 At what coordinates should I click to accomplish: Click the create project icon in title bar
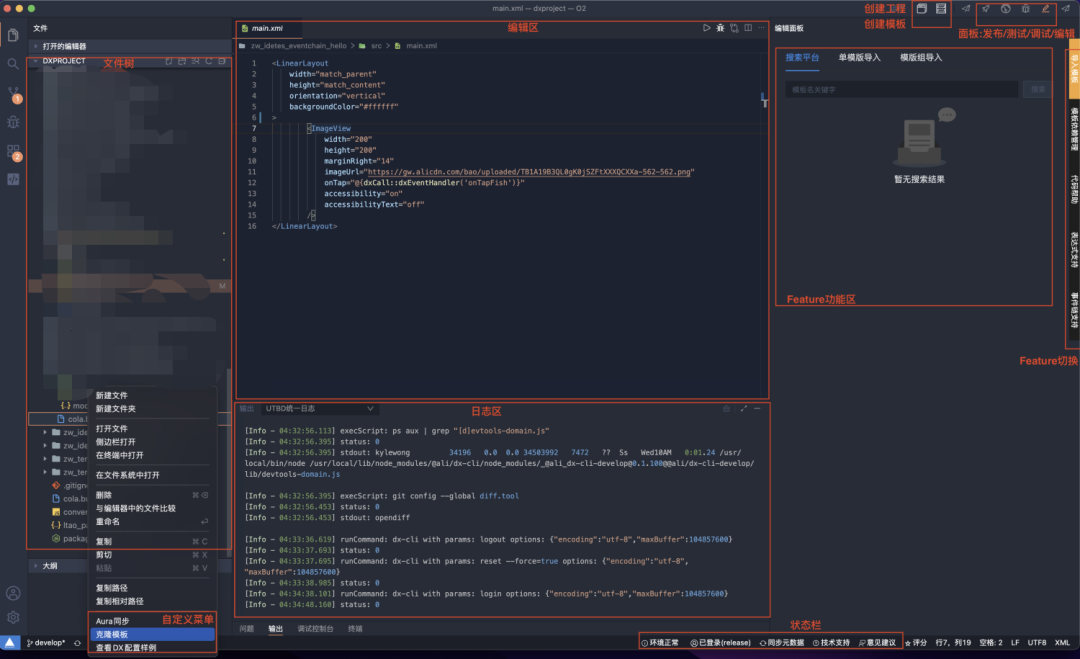tap(922, 9)
